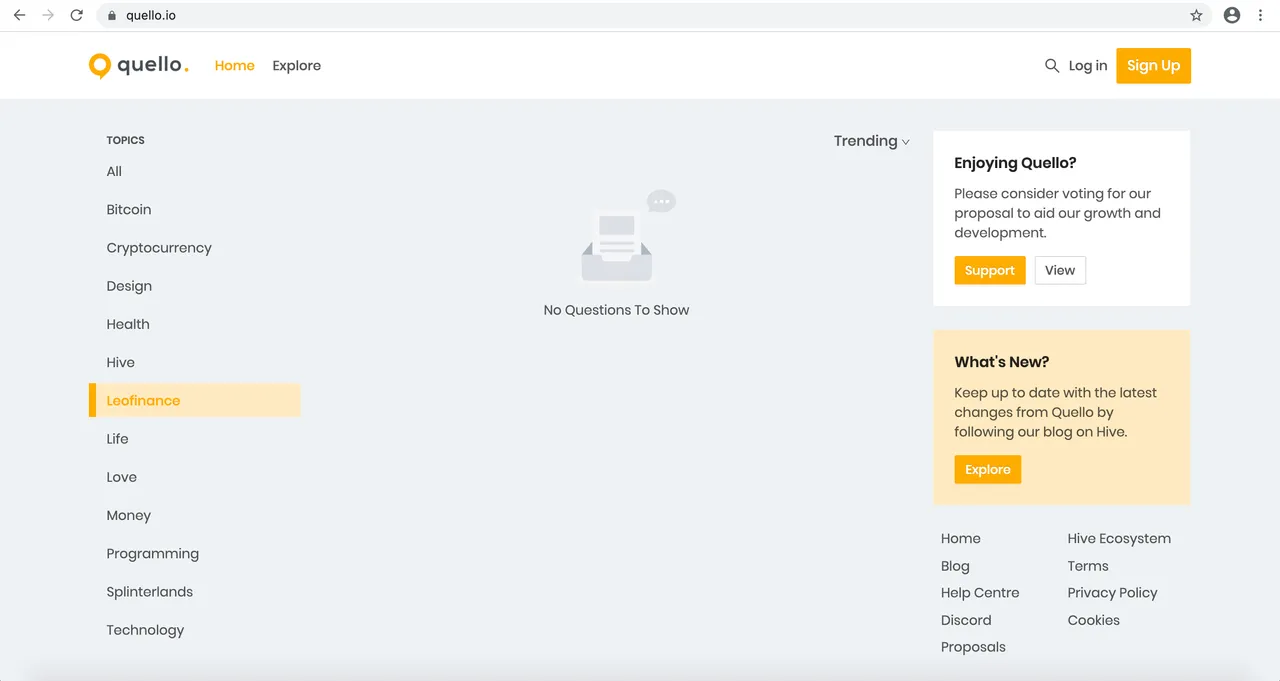
Task: Expand the Trending sort dropdown
Action: pyautogui.click(x=872, y=141)
